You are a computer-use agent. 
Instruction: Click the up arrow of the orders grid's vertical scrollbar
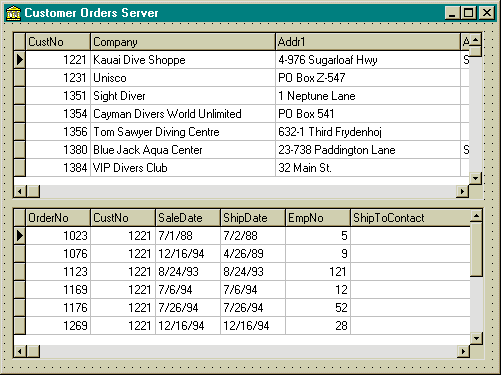click(476, 216)
